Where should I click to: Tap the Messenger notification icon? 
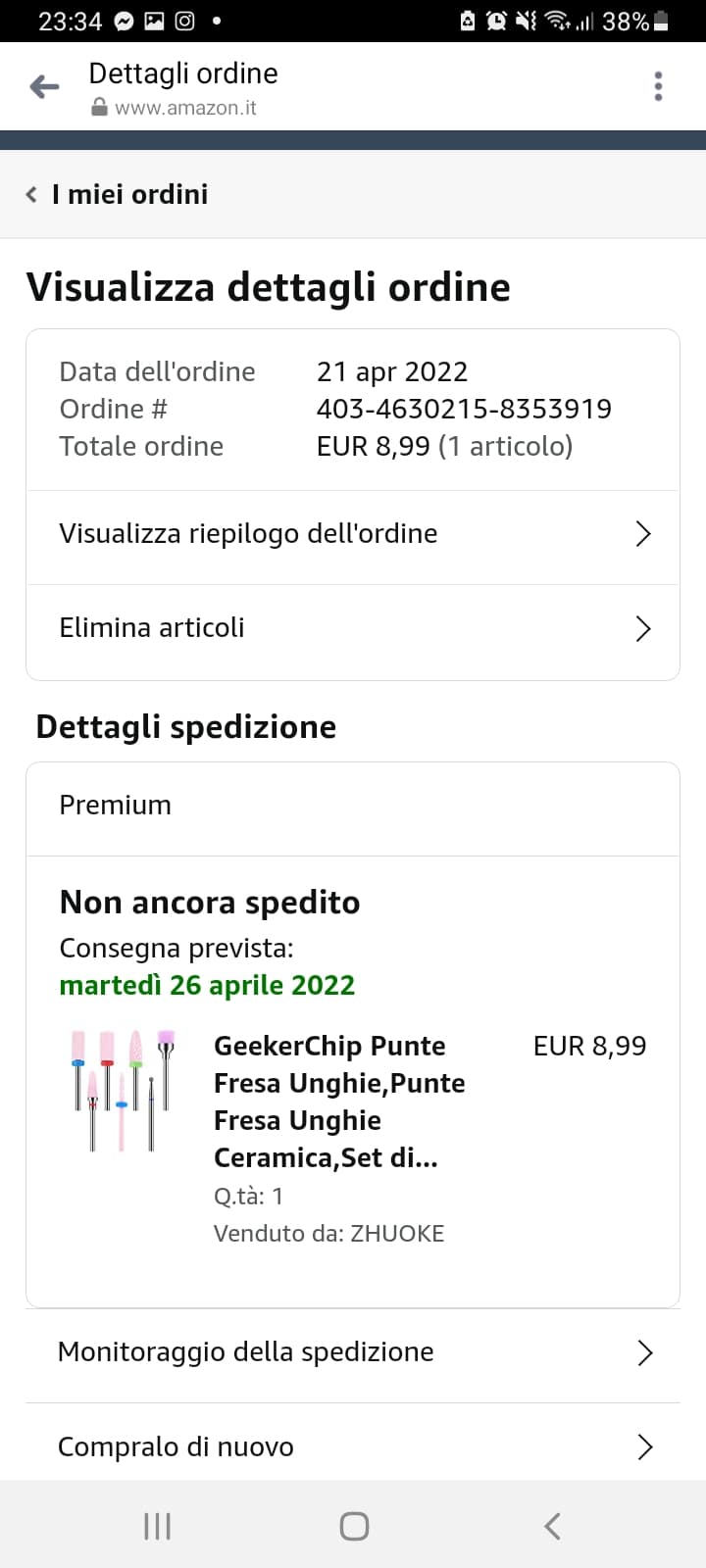(x=125, y=21)
